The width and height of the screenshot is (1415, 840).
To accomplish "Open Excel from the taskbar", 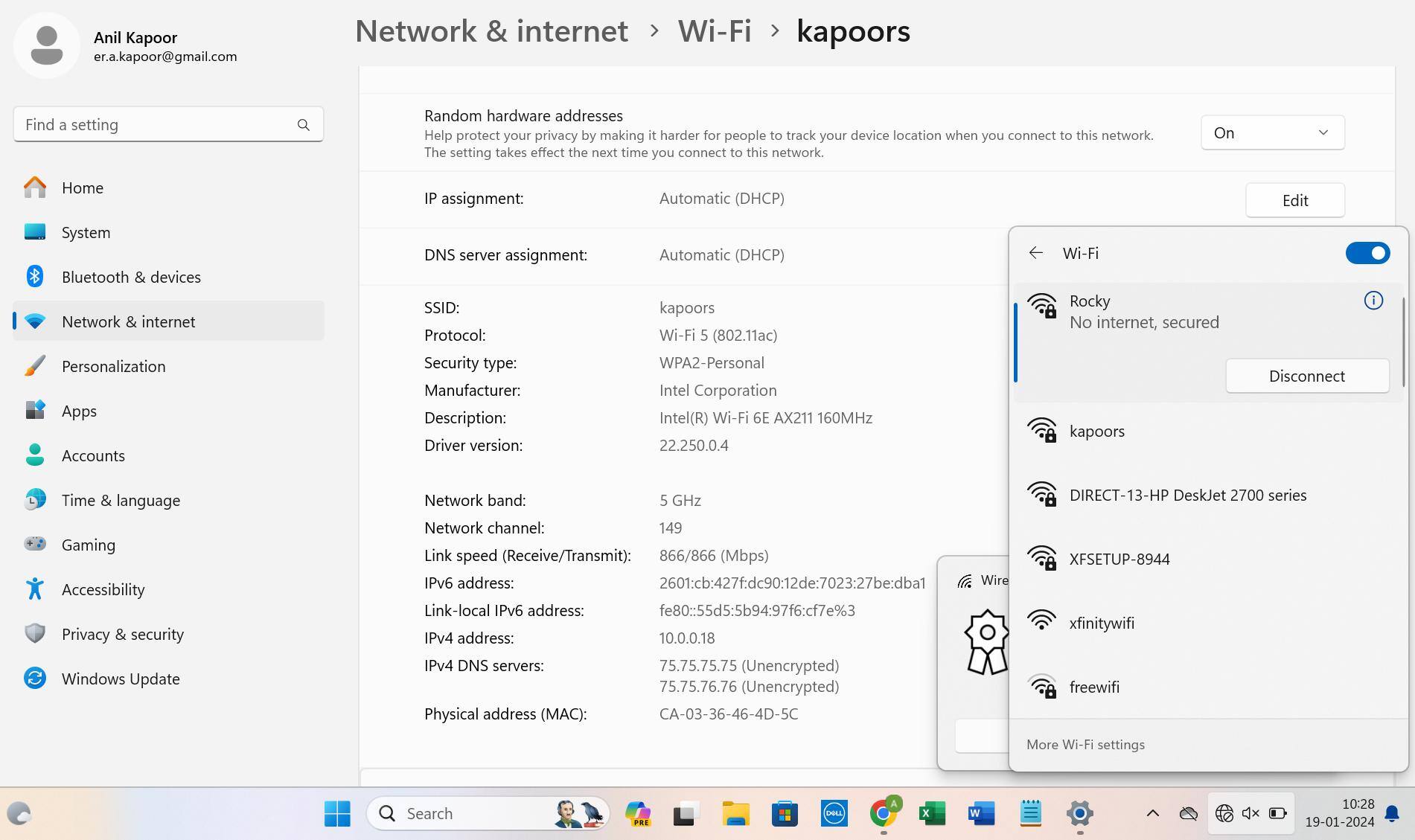I will (932, 813).
